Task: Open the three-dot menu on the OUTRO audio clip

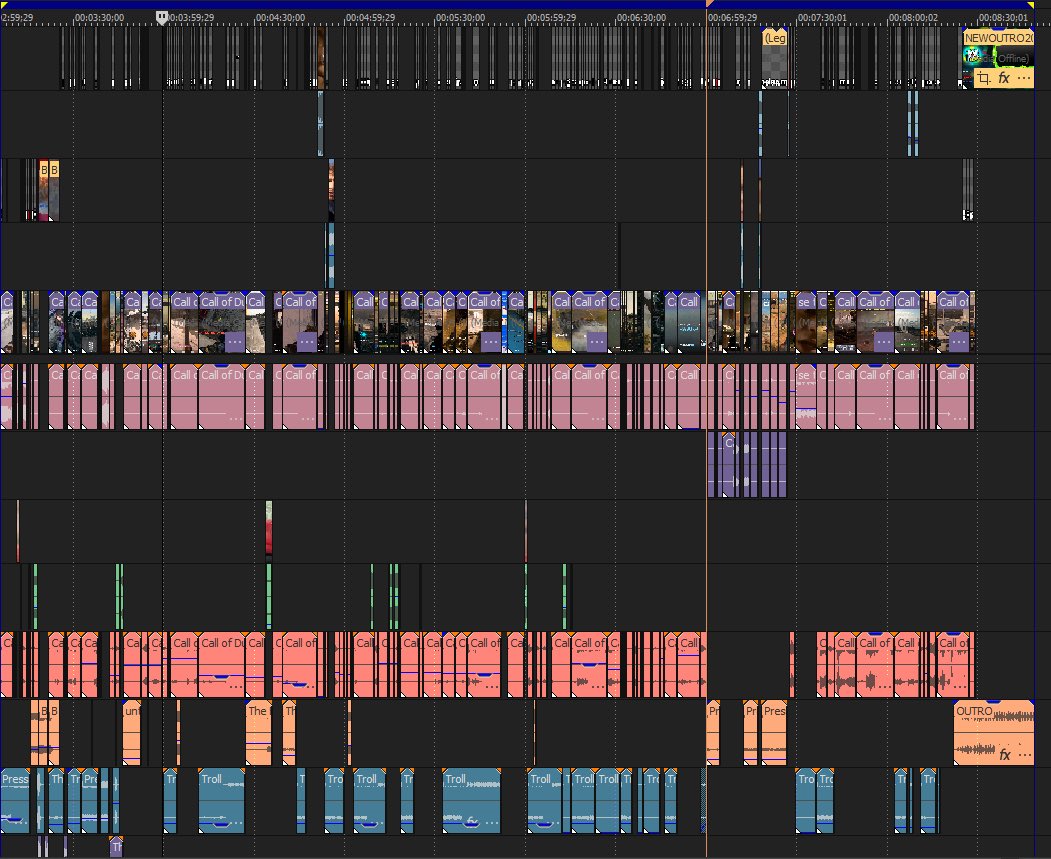Action: click(1024, 754)
